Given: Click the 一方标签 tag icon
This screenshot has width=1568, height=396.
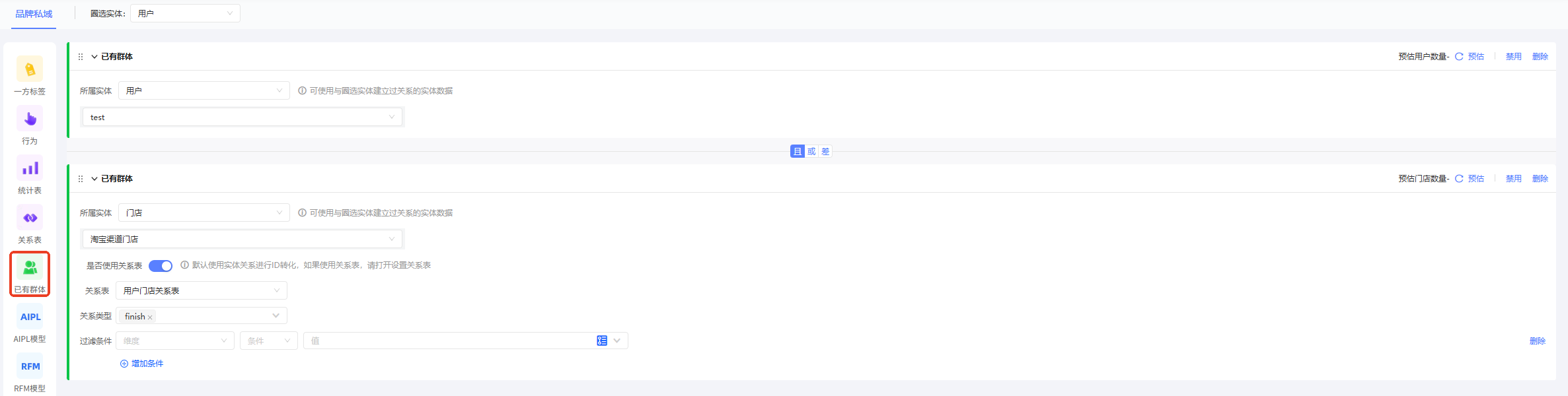Looking at the screenshot, I should click(x=30, y=69).
